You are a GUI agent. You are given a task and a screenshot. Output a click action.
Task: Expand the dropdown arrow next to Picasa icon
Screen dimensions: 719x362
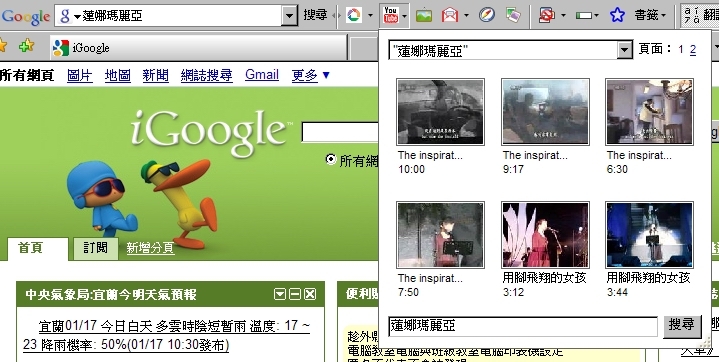point(370,16)
